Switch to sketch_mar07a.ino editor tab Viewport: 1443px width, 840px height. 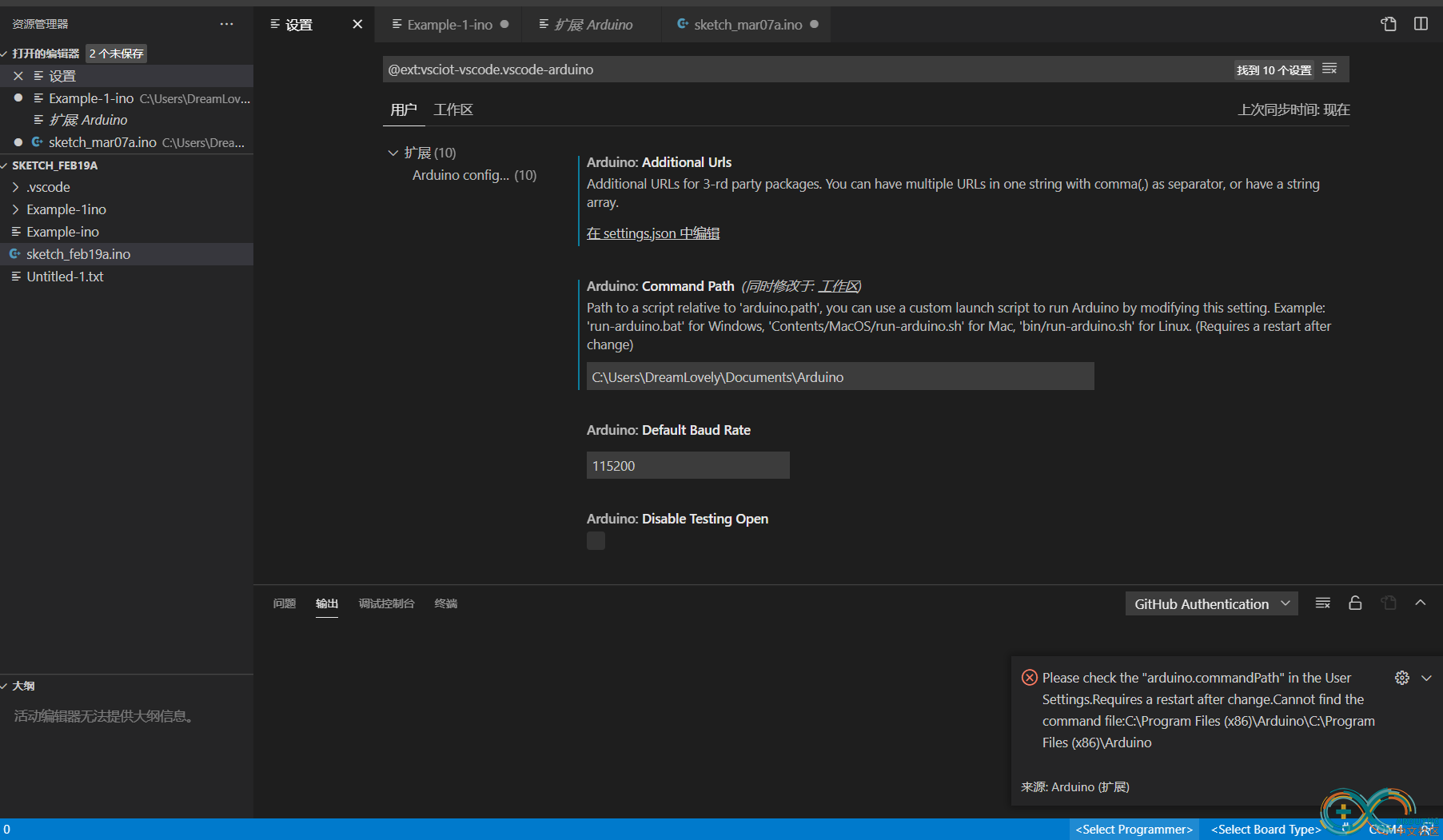(747, 25)
